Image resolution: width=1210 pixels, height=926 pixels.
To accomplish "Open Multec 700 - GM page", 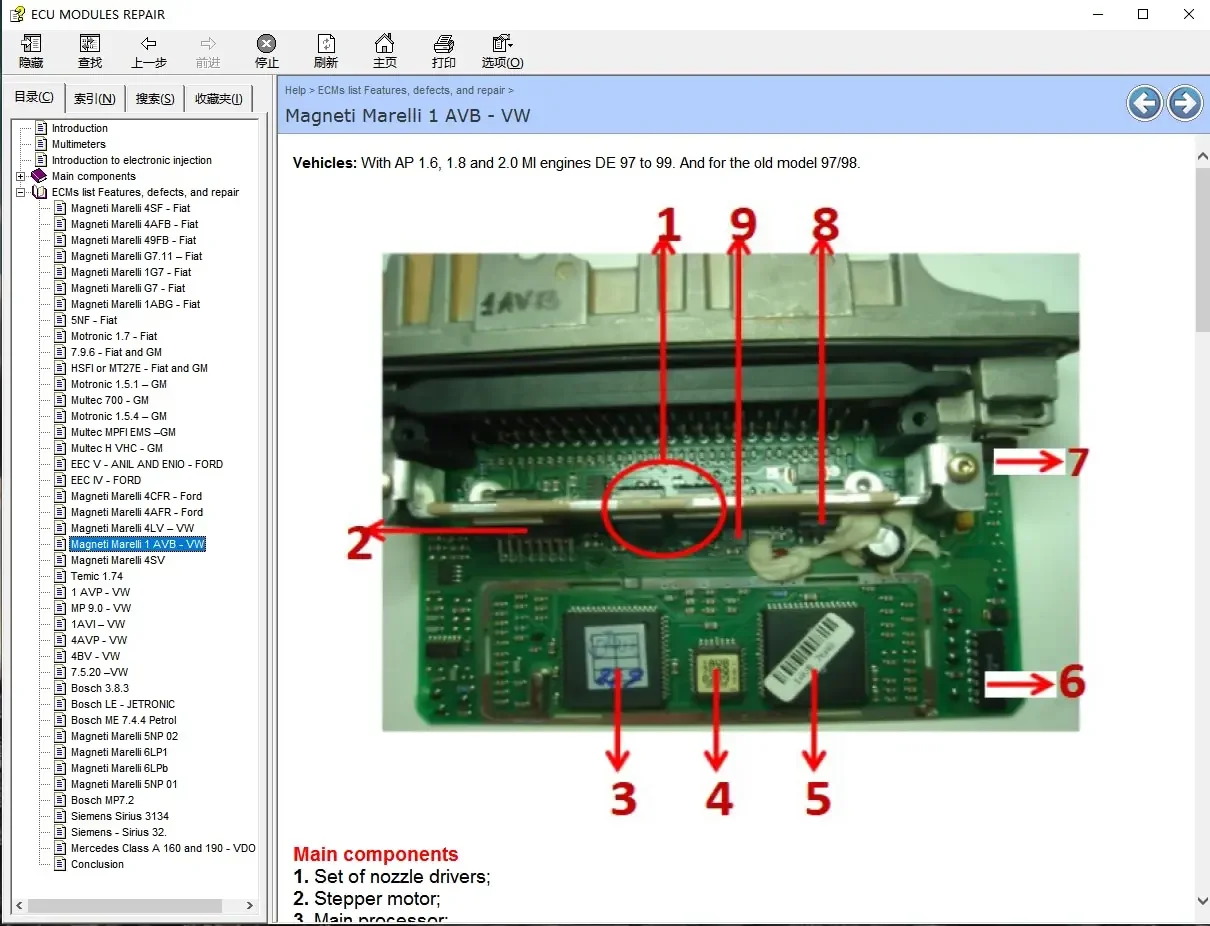I will coord(110,400).
